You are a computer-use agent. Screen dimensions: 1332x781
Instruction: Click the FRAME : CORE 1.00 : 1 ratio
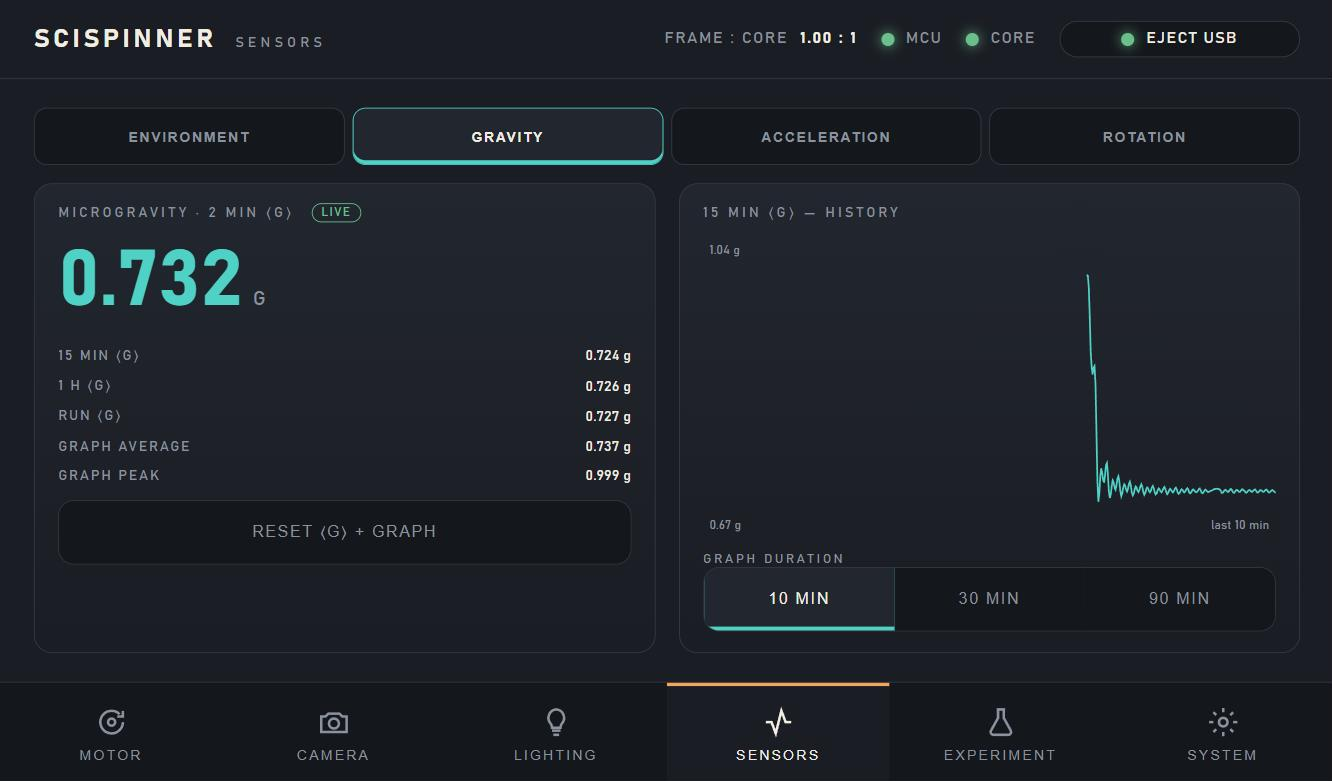pyautogui.click(x=761, y=38)
